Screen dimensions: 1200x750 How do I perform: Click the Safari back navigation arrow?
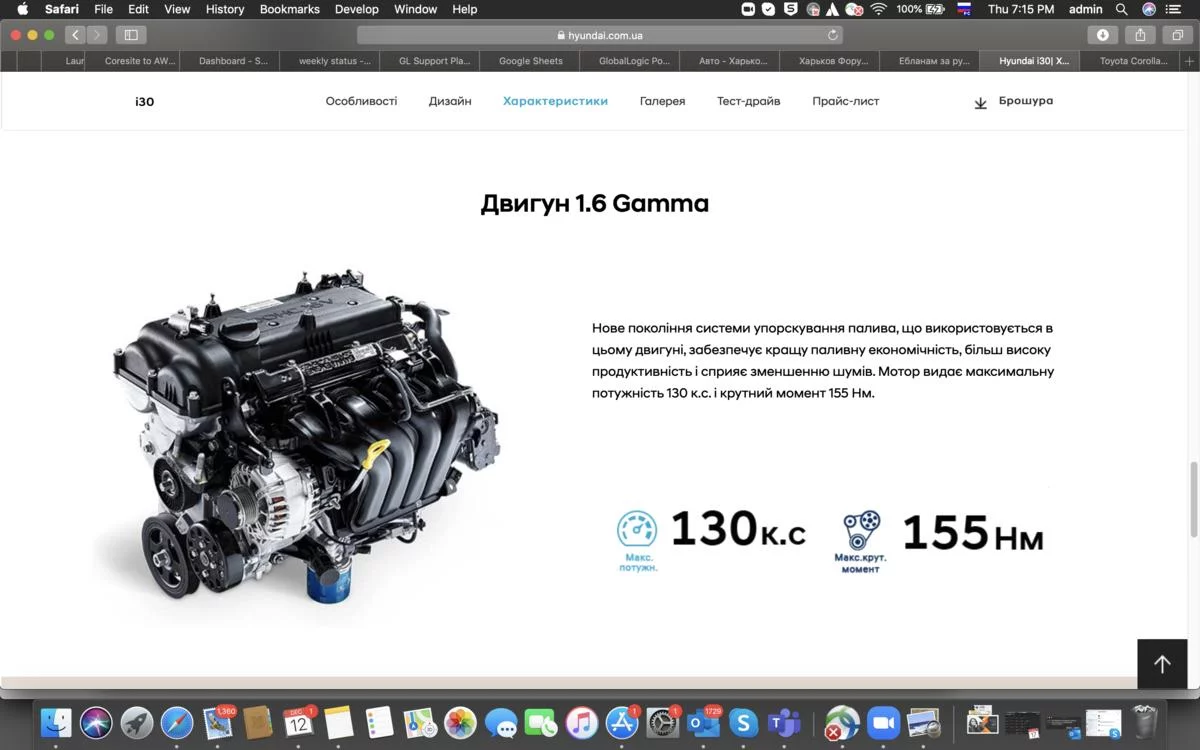(75, 35)
